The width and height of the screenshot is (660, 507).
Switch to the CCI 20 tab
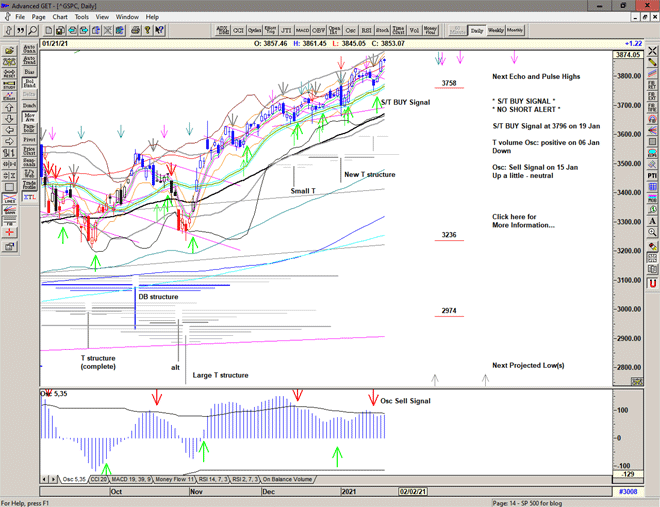[x=100, y=480]
